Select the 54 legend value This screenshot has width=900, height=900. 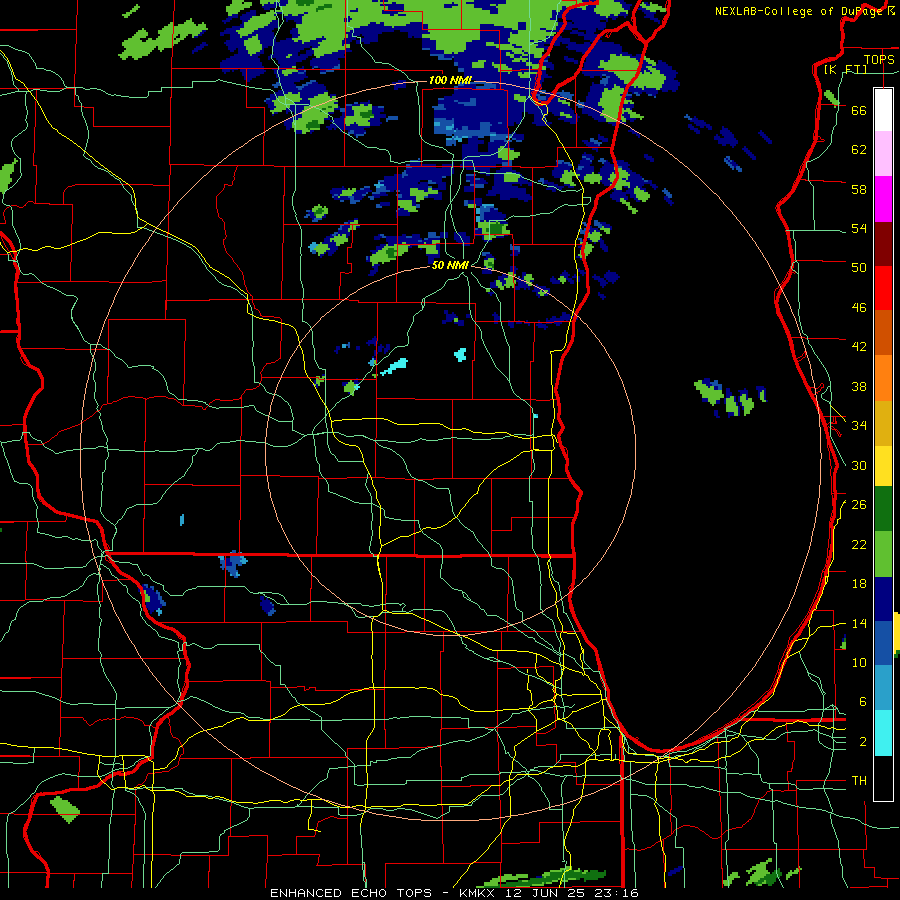pos(859,228)
